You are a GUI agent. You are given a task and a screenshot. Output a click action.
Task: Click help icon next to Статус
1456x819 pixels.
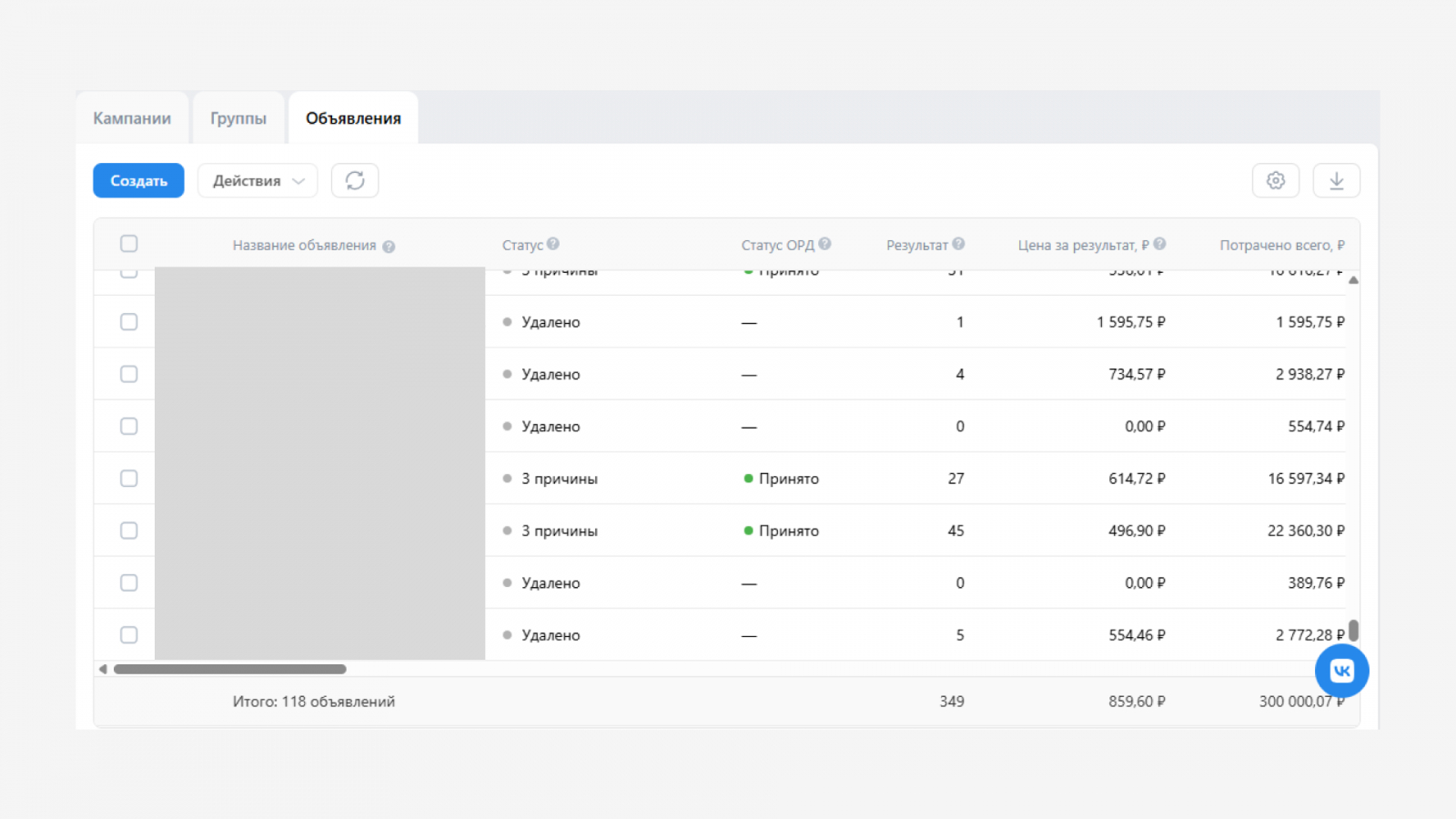553,244
